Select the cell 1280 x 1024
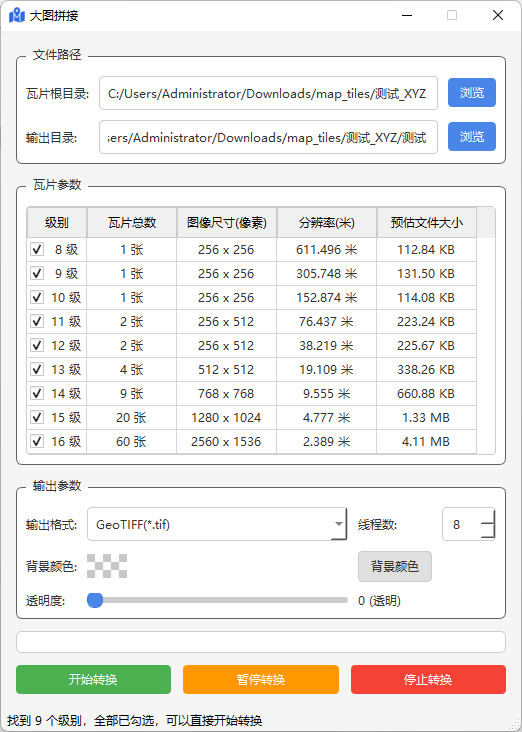Image resolution: width=522 pixels, height=732 pixels. pos(226,417)
